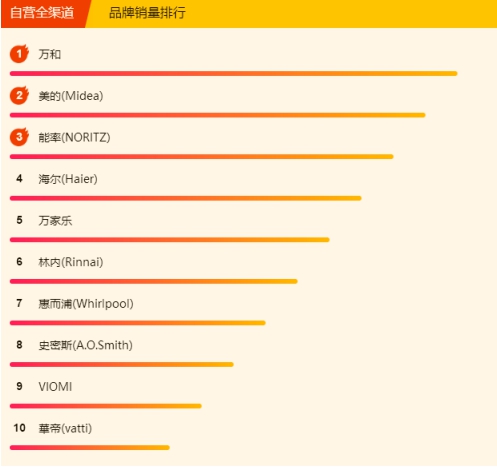
Task: Select the 品牌销量排行 tab
Action: click(147, 13)
